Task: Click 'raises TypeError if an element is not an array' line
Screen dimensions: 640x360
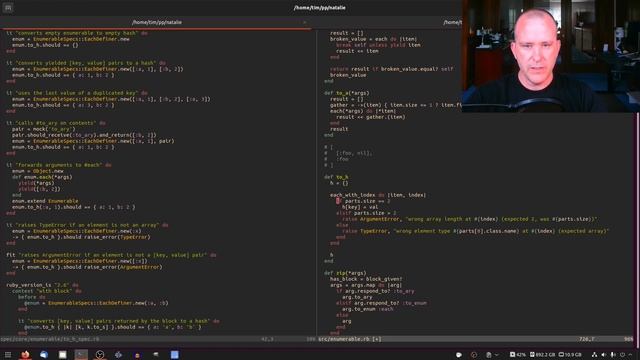Action: click(x=87, y=225)
